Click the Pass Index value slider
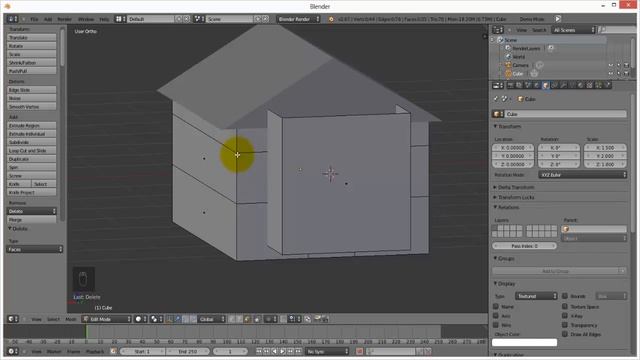Image resolution: width=640 pixels, height=360 pixels. point(524,246)
